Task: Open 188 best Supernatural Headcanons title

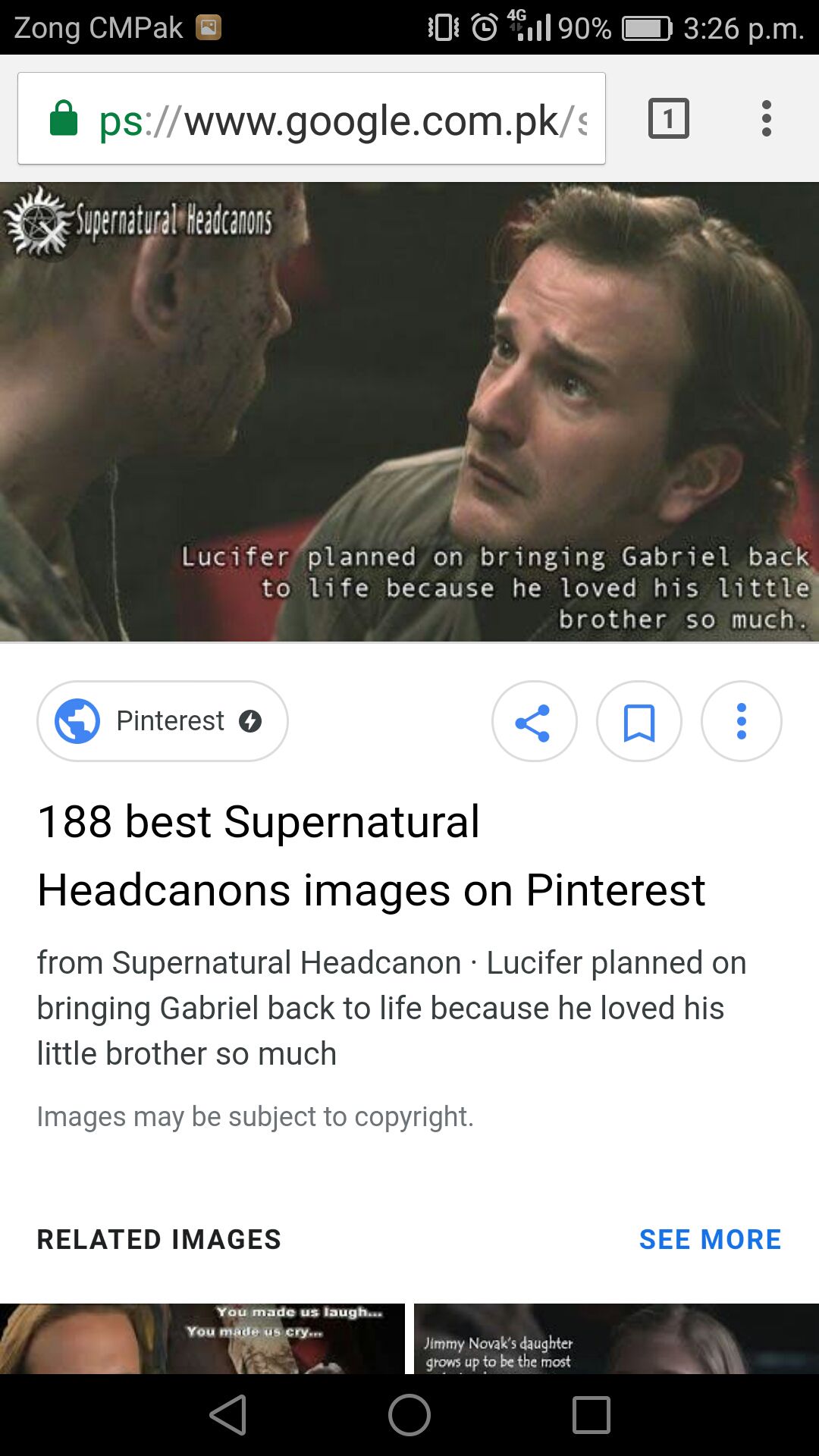Action: click(x=372, y=855)
